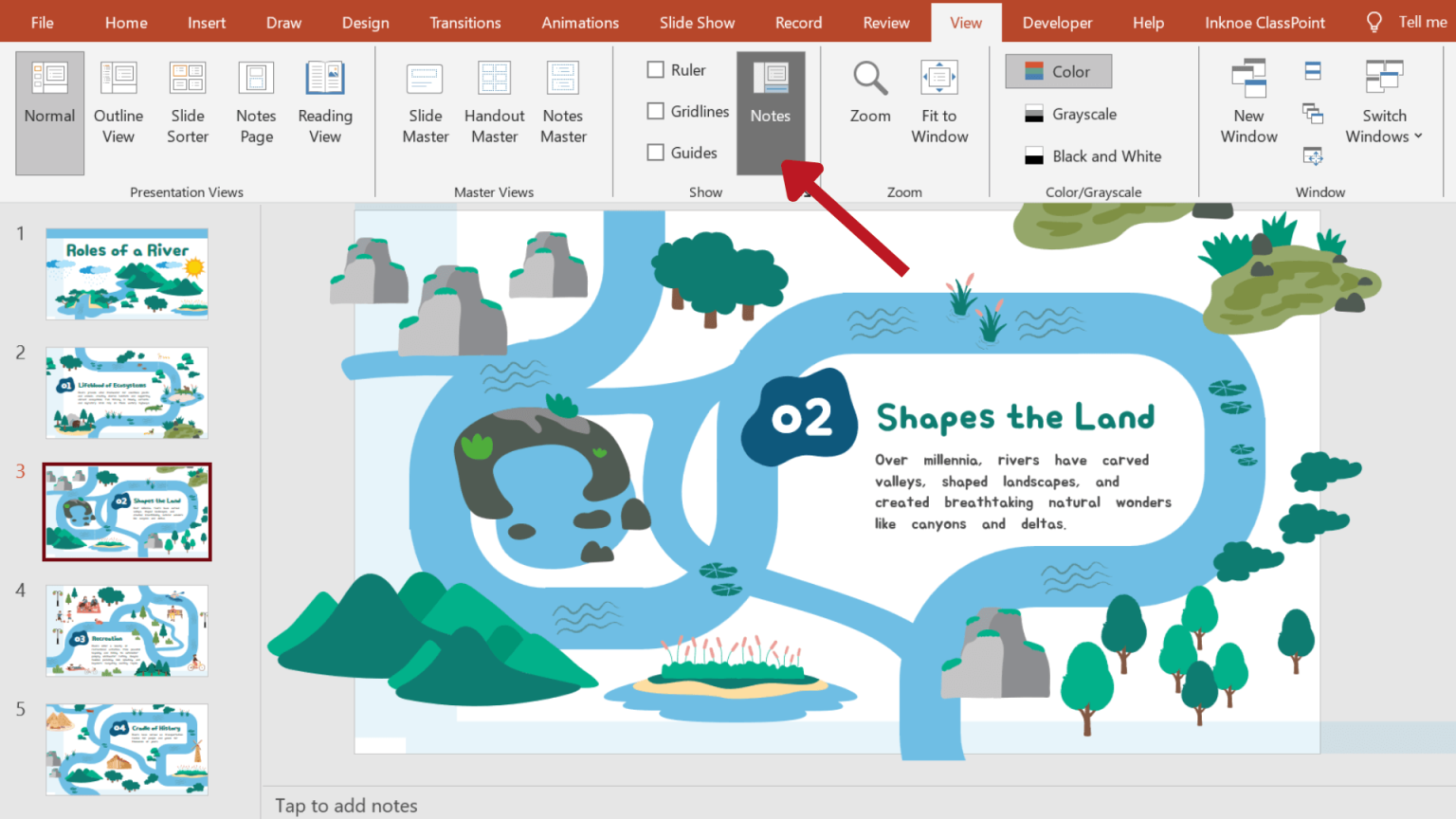Open the Show group dialog launcher

[807, 192]
